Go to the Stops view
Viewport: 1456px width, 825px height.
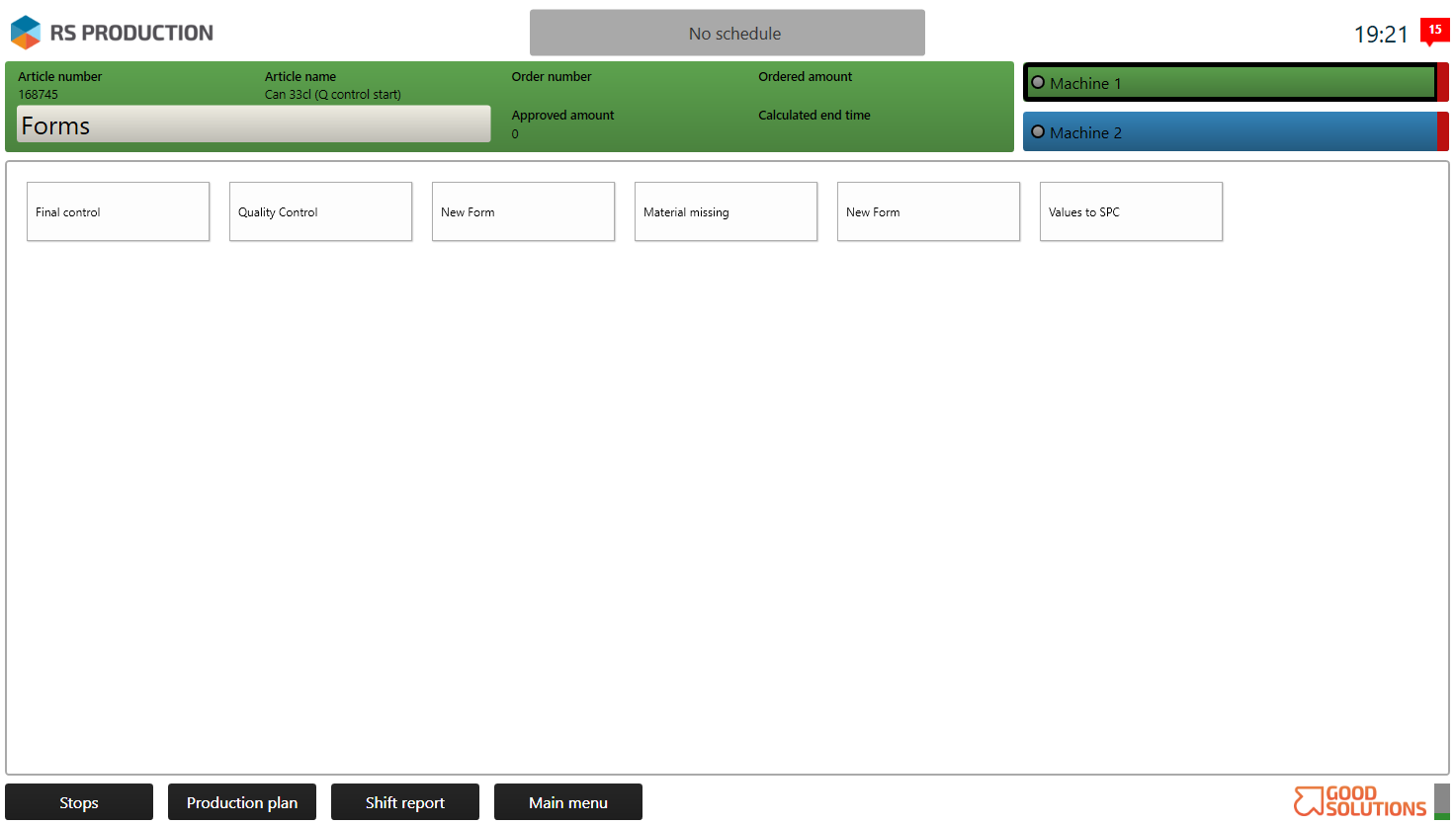(79, 802)
